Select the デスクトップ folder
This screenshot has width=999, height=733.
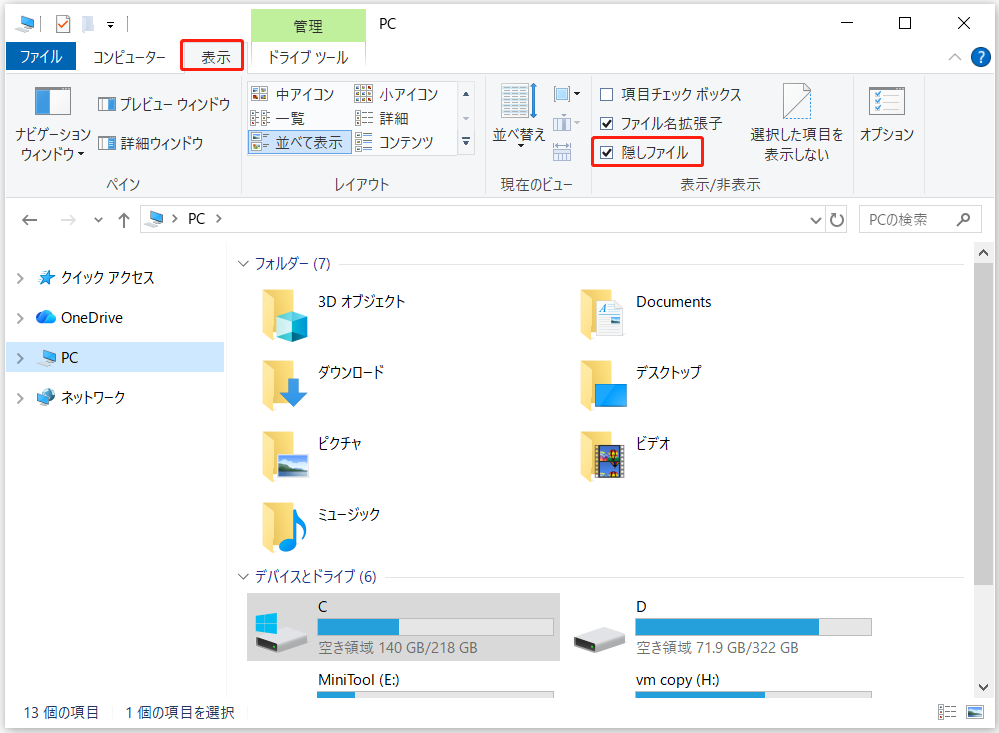pyautogui.click(x=641, y=385)
